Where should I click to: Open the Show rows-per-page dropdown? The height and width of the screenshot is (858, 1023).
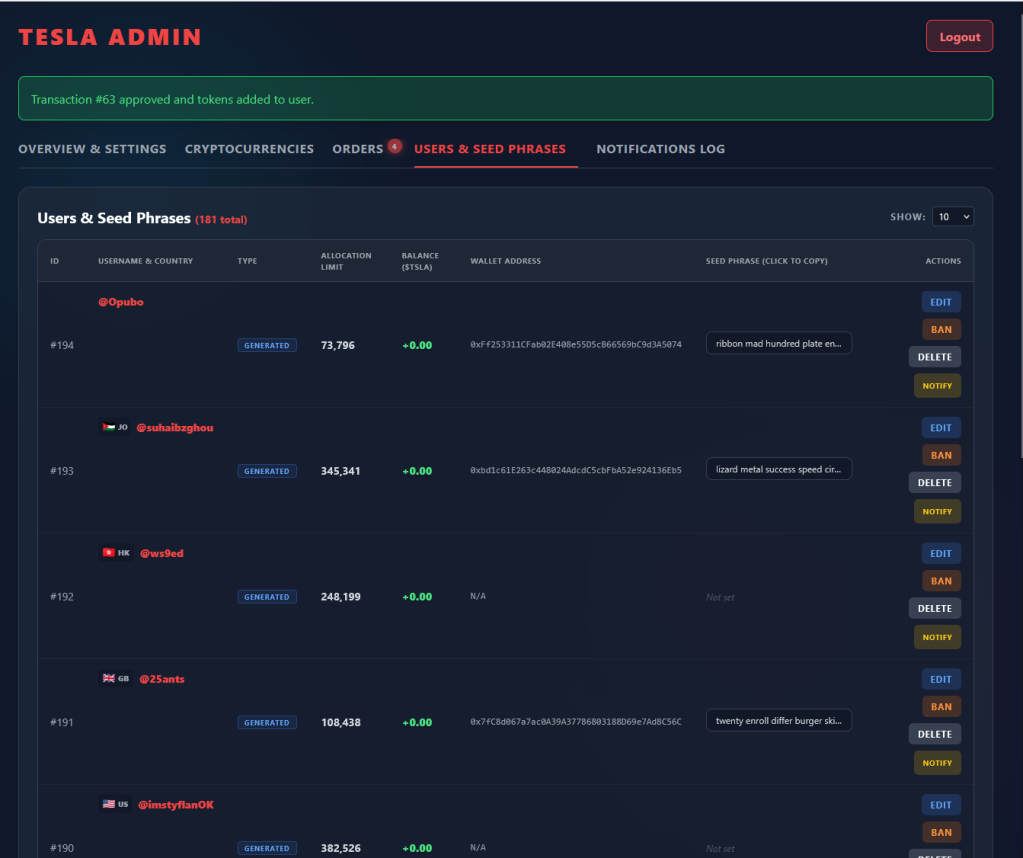point(953,217)
